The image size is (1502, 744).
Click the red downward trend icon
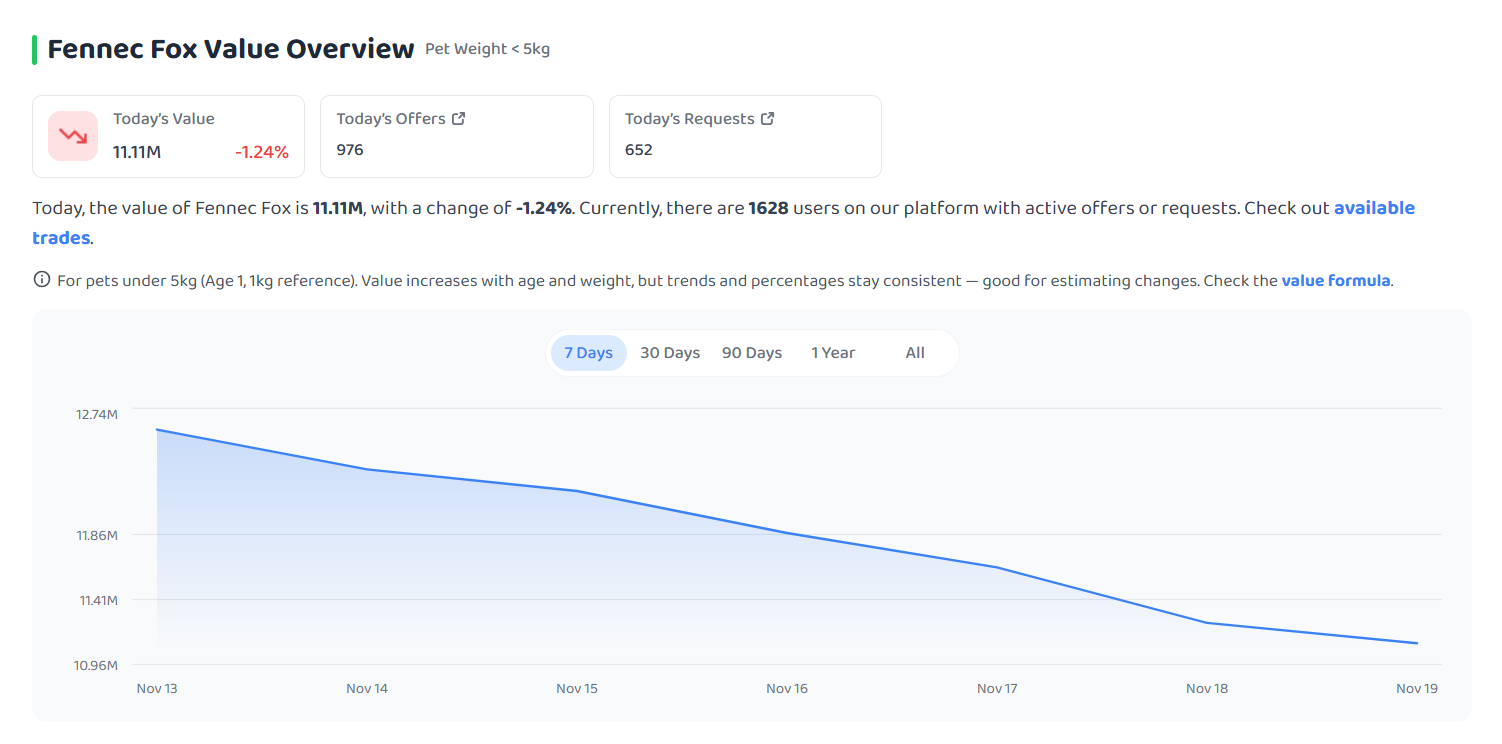(73, 136)
